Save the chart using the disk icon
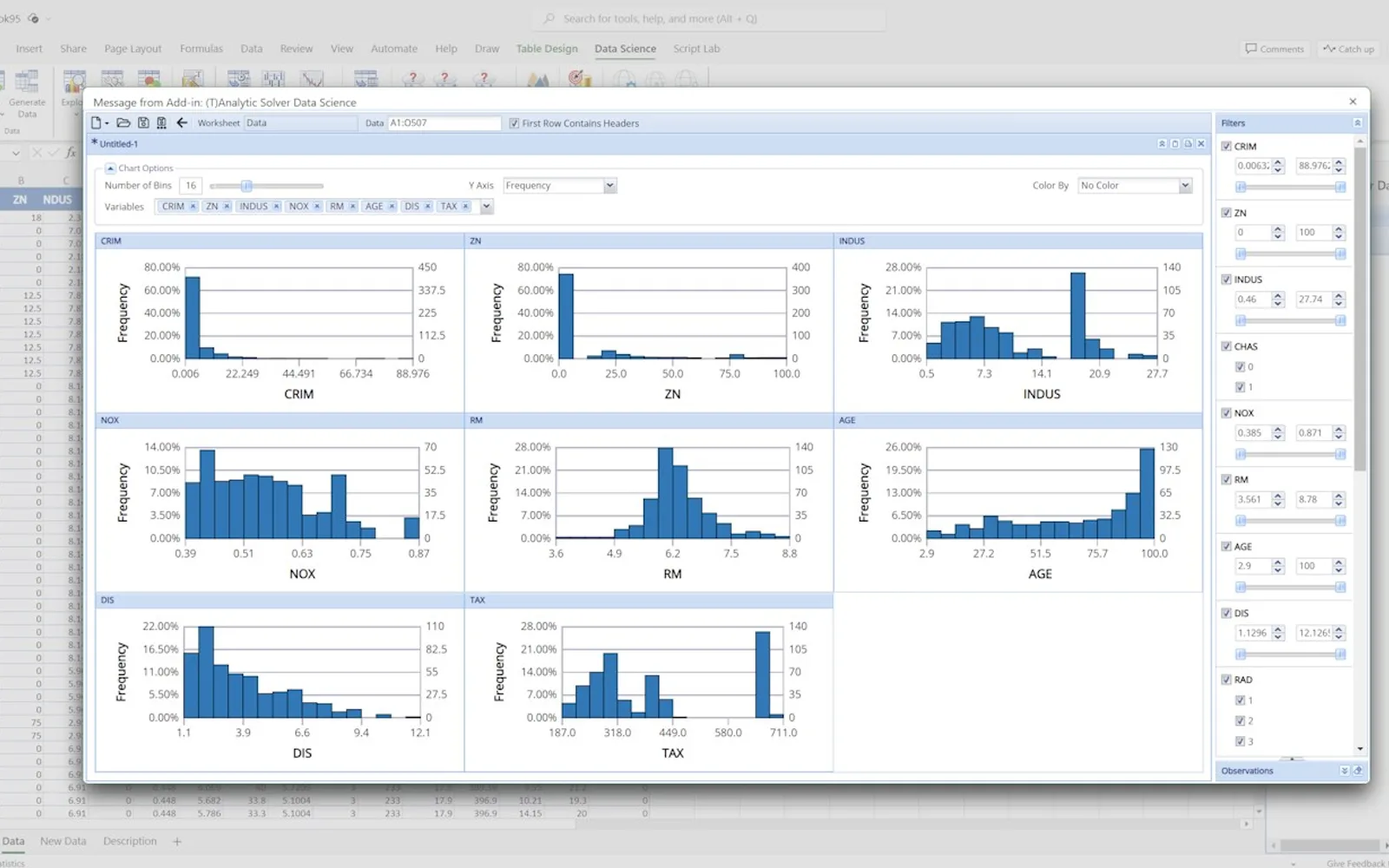The width and height of the screenshot is (1389, 868). (143, 123)
